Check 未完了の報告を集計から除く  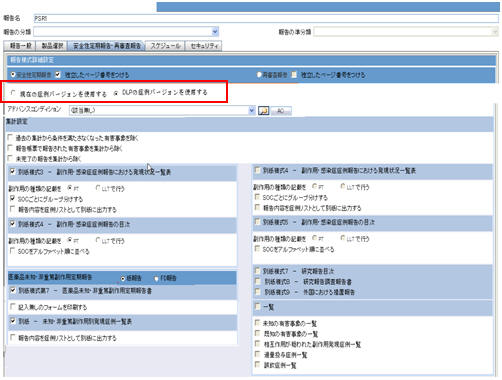pyautogui.click(x=10, y=158)
